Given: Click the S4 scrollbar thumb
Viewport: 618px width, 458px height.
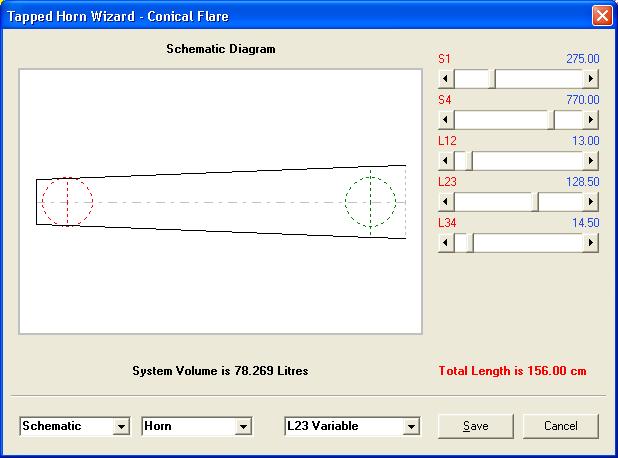Looking at the screenshot, I should (551, 119).
